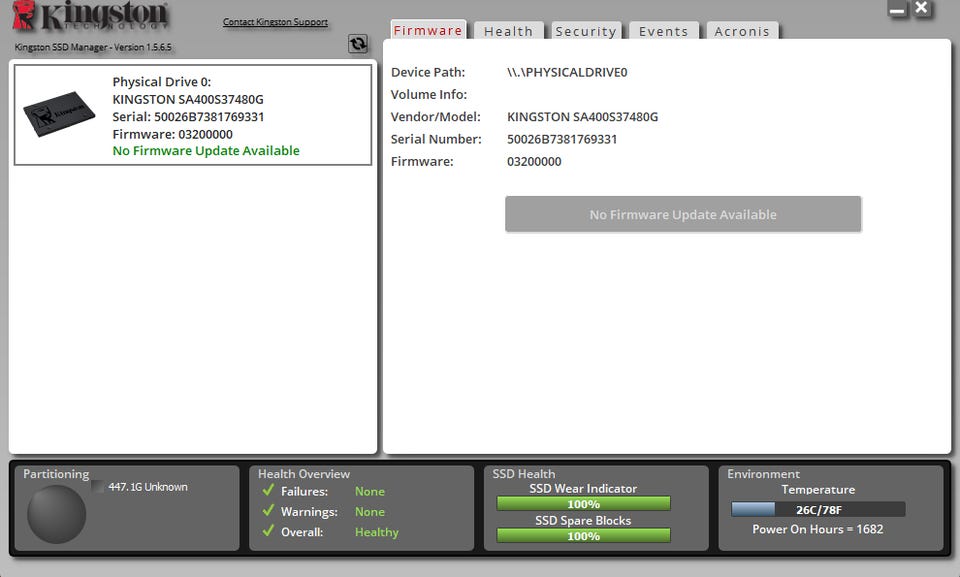
Task: Click device path \\.\PHYSICALDRIVE0 value
Action: [567, 72]
